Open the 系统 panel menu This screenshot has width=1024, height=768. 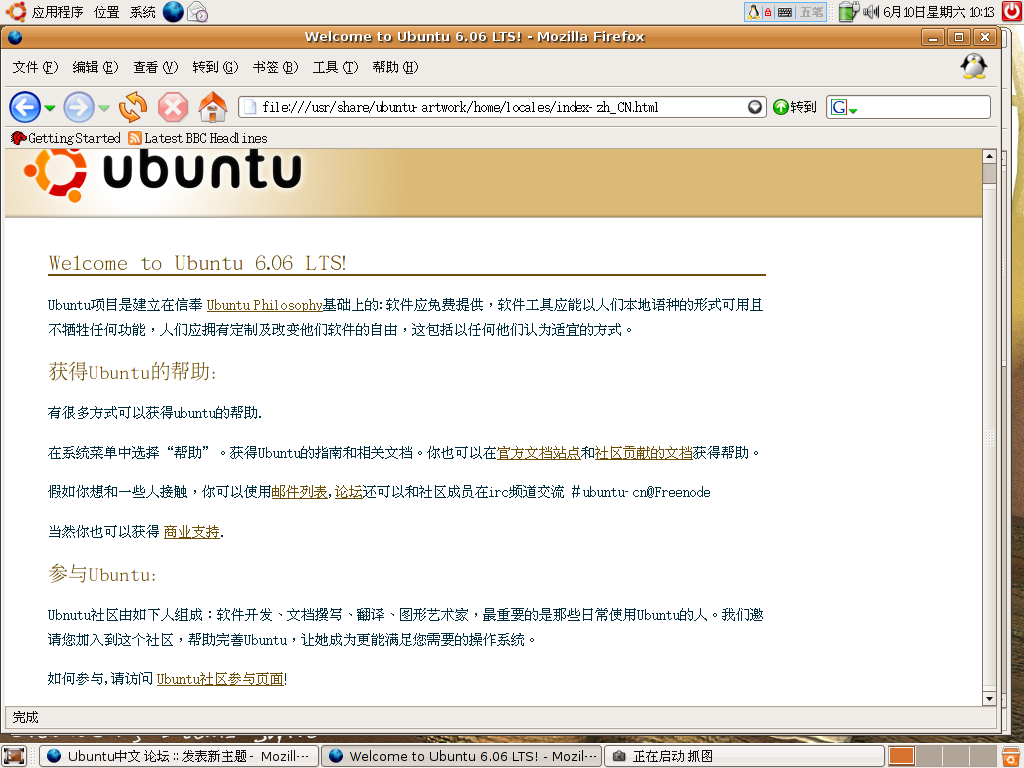pyautogui.click(x=142, y=12)
